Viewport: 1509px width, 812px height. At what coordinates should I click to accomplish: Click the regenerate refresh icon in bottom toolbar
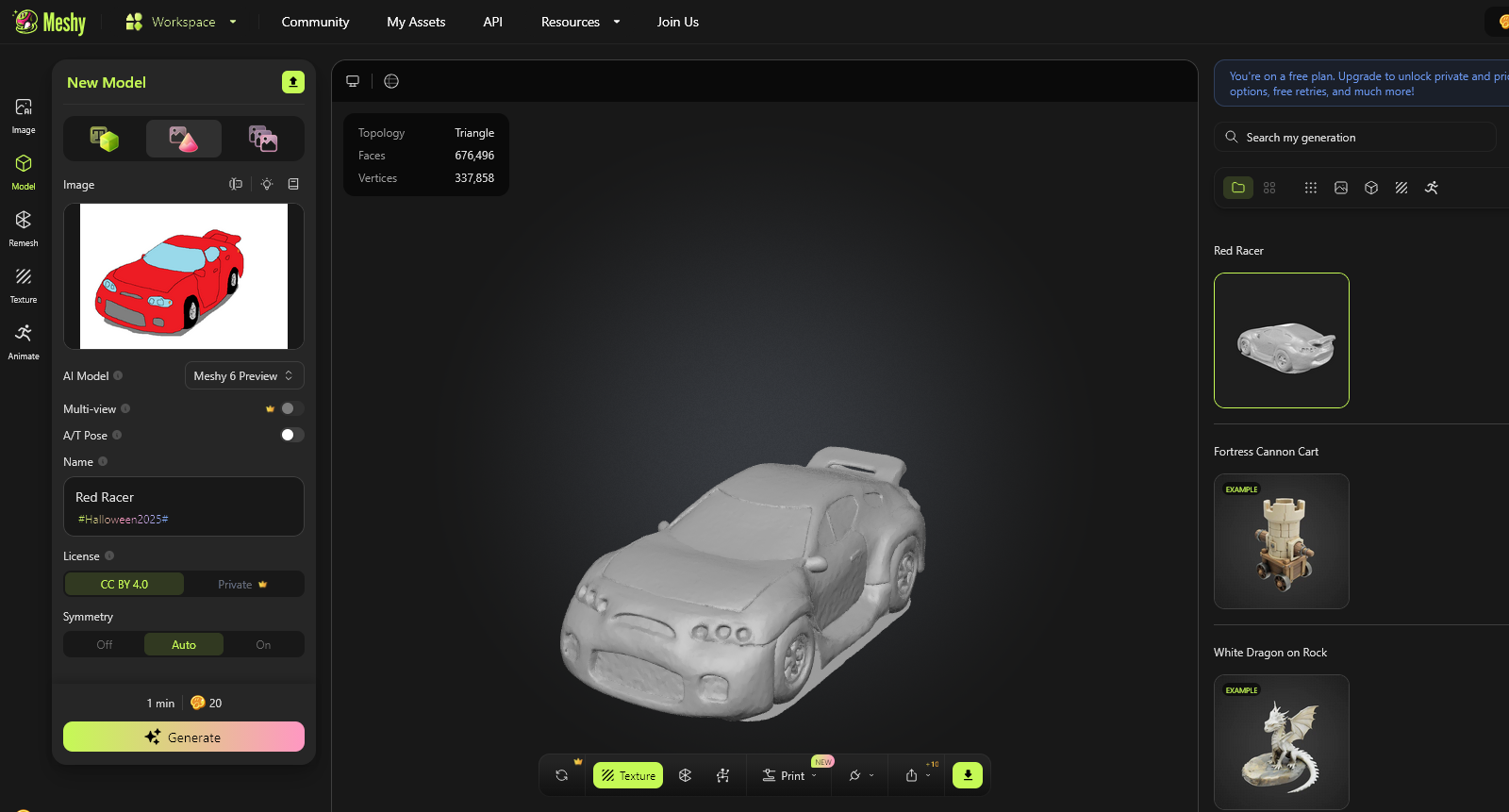(562, 775)
